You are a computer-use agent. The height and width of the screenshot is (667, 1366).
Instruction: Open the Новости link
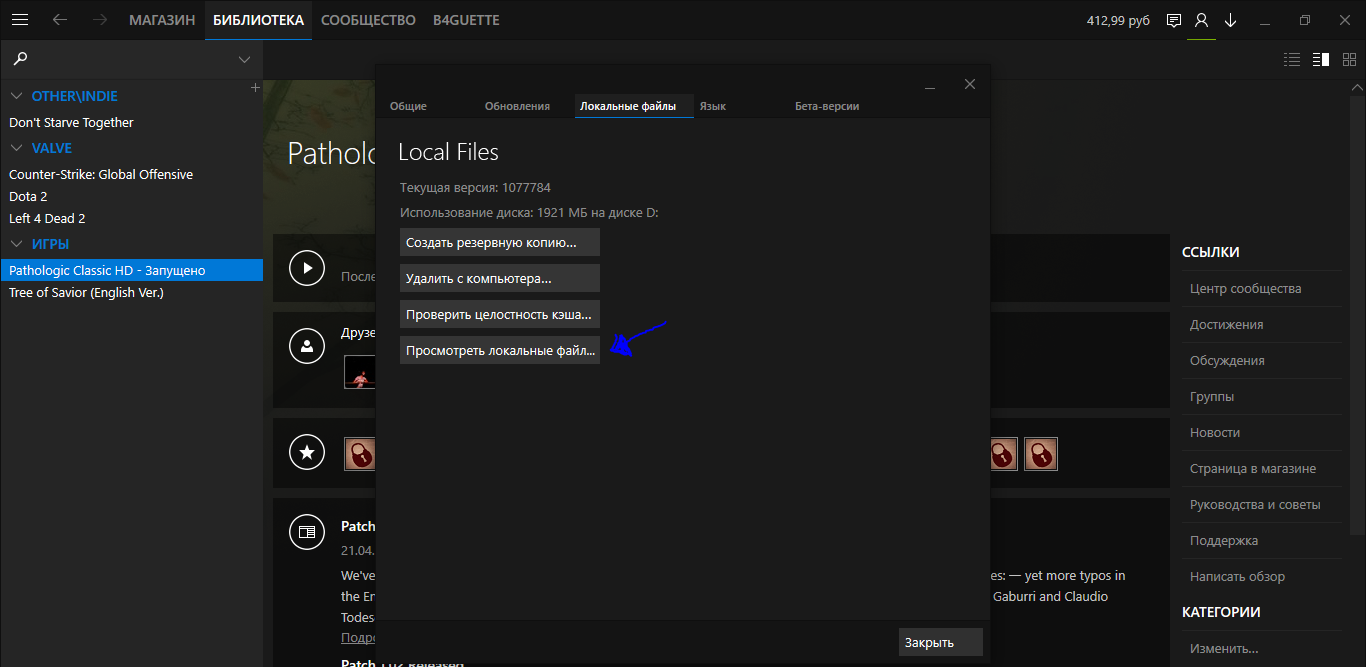click(x=1215, y=432)
